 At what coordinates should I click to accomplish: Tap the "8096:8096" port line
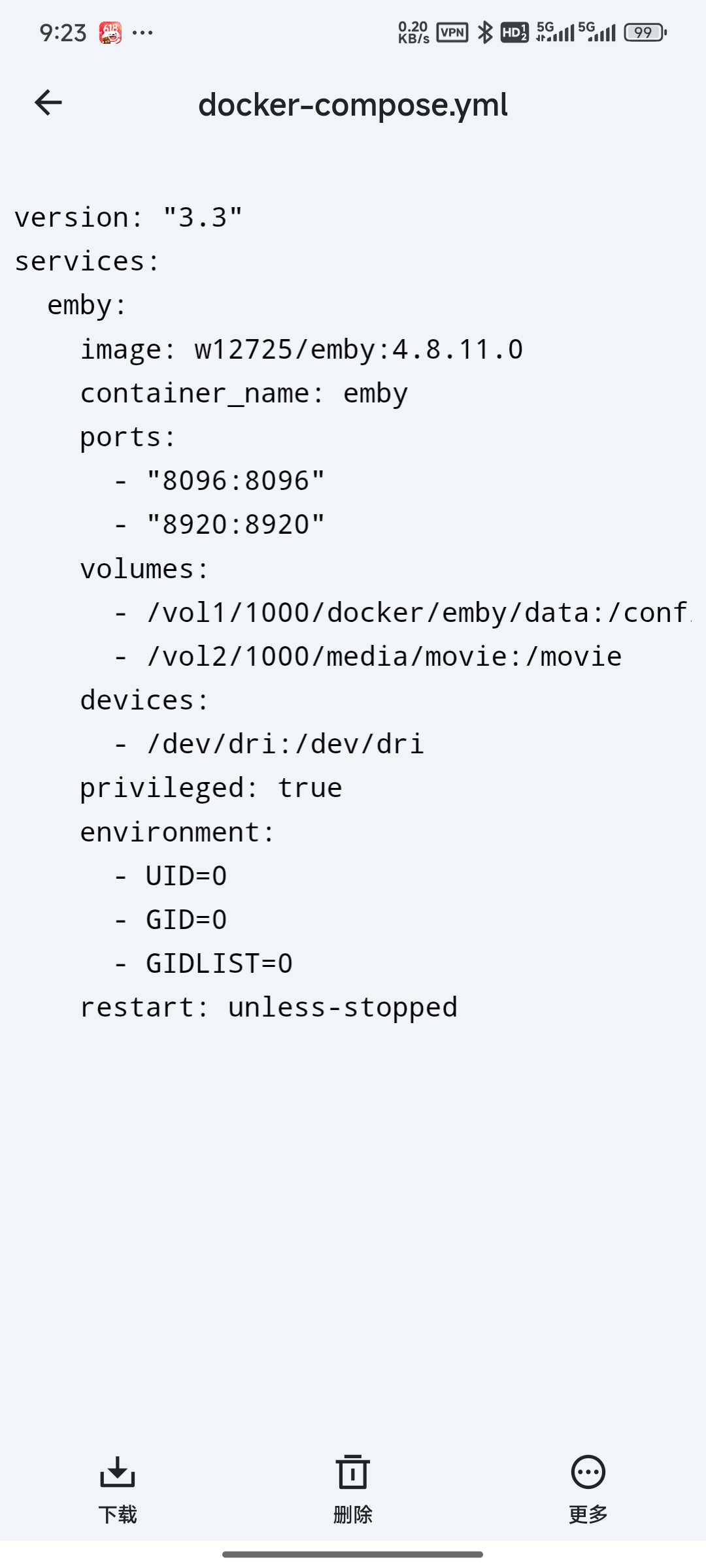(219, 481)
